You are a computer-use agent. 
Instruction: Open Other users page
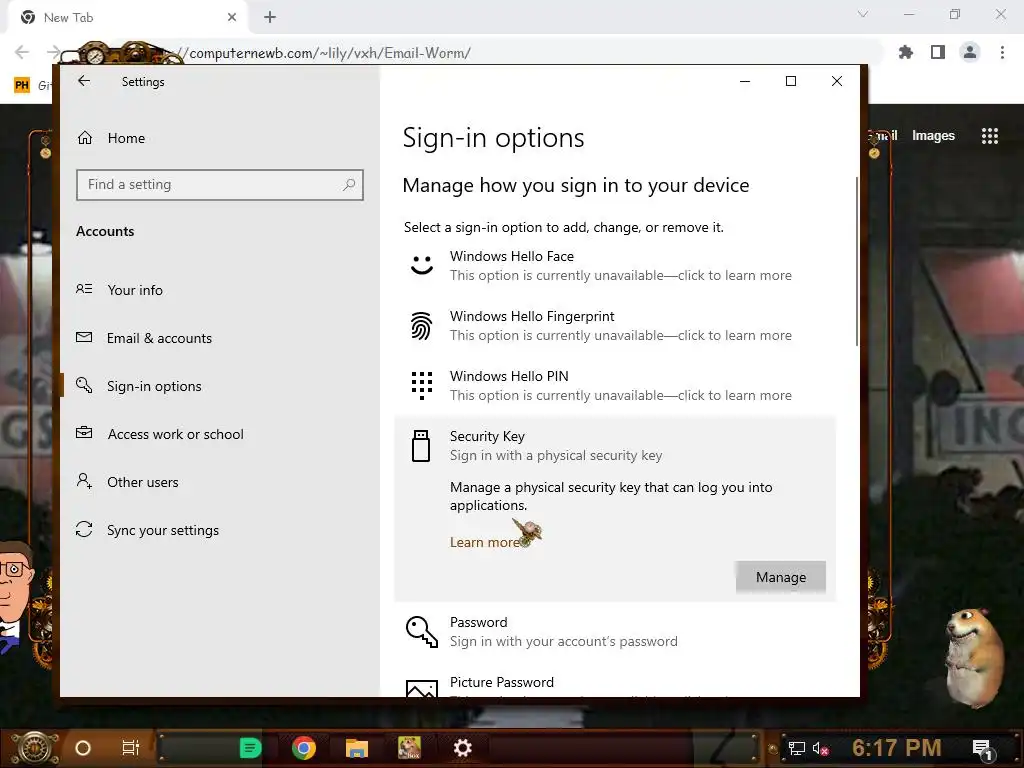tap(142, 482)
